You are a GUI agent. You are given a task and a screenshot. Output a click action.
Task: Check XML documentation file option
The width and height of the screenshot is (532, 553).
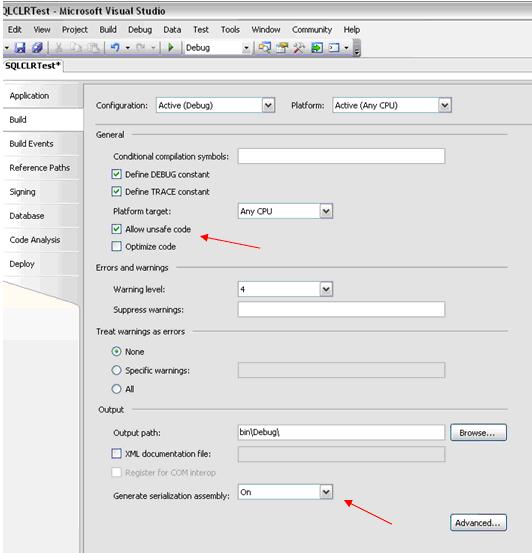tap(116, 453)
